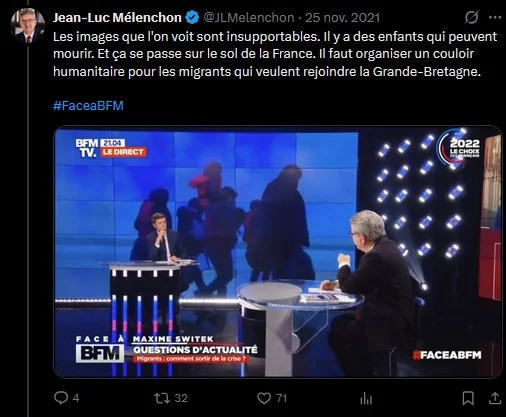Share the tweet via upload icon
The height and width of the screenshot is (417, 506).
(495, 398)
